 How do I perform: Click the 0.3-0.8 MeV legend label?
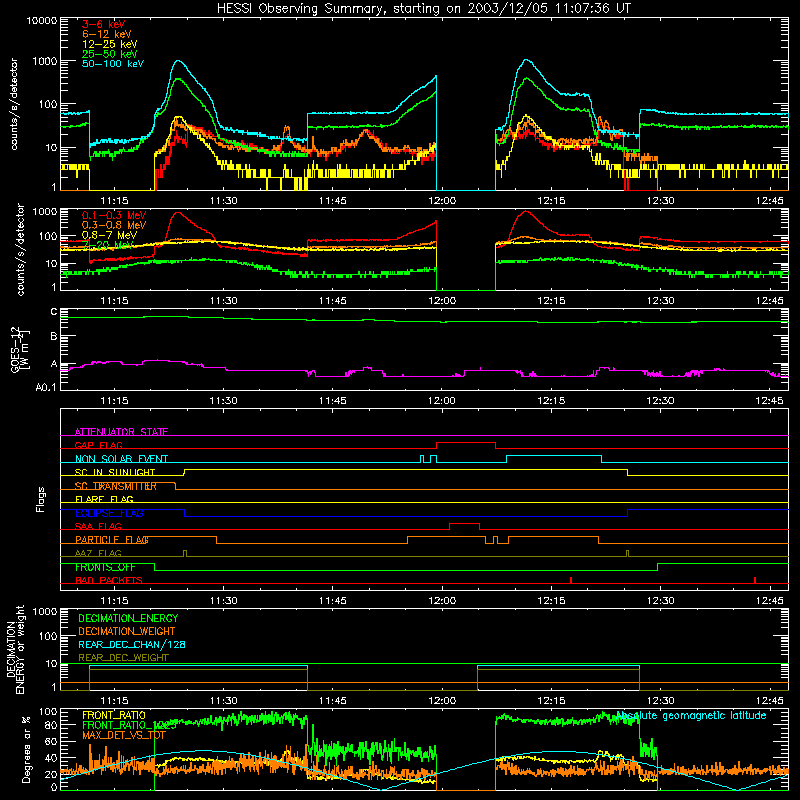coord(114,225)
